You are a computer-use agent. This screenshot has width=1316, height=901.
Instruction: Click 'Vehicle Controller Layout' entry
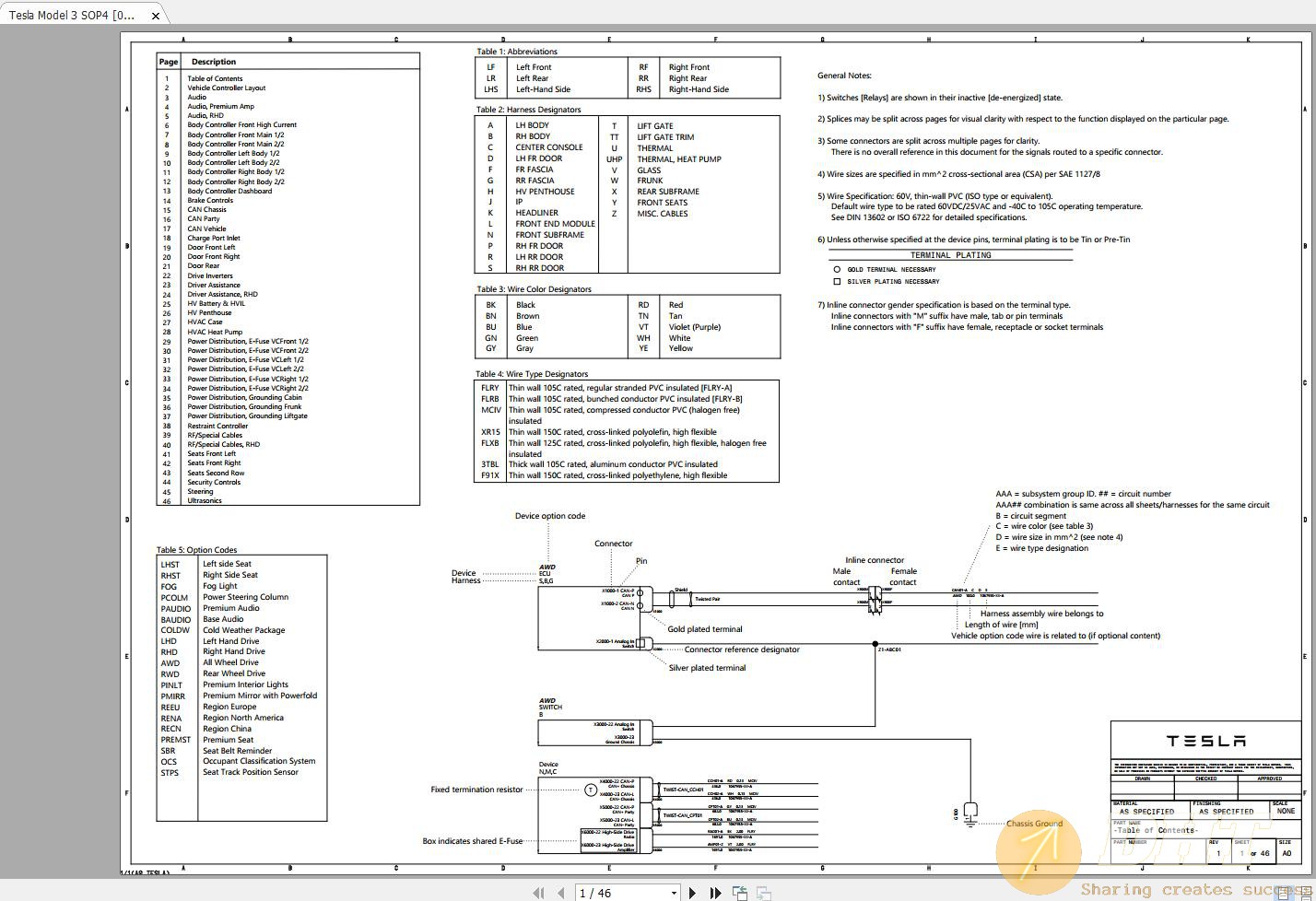point(227,88)
